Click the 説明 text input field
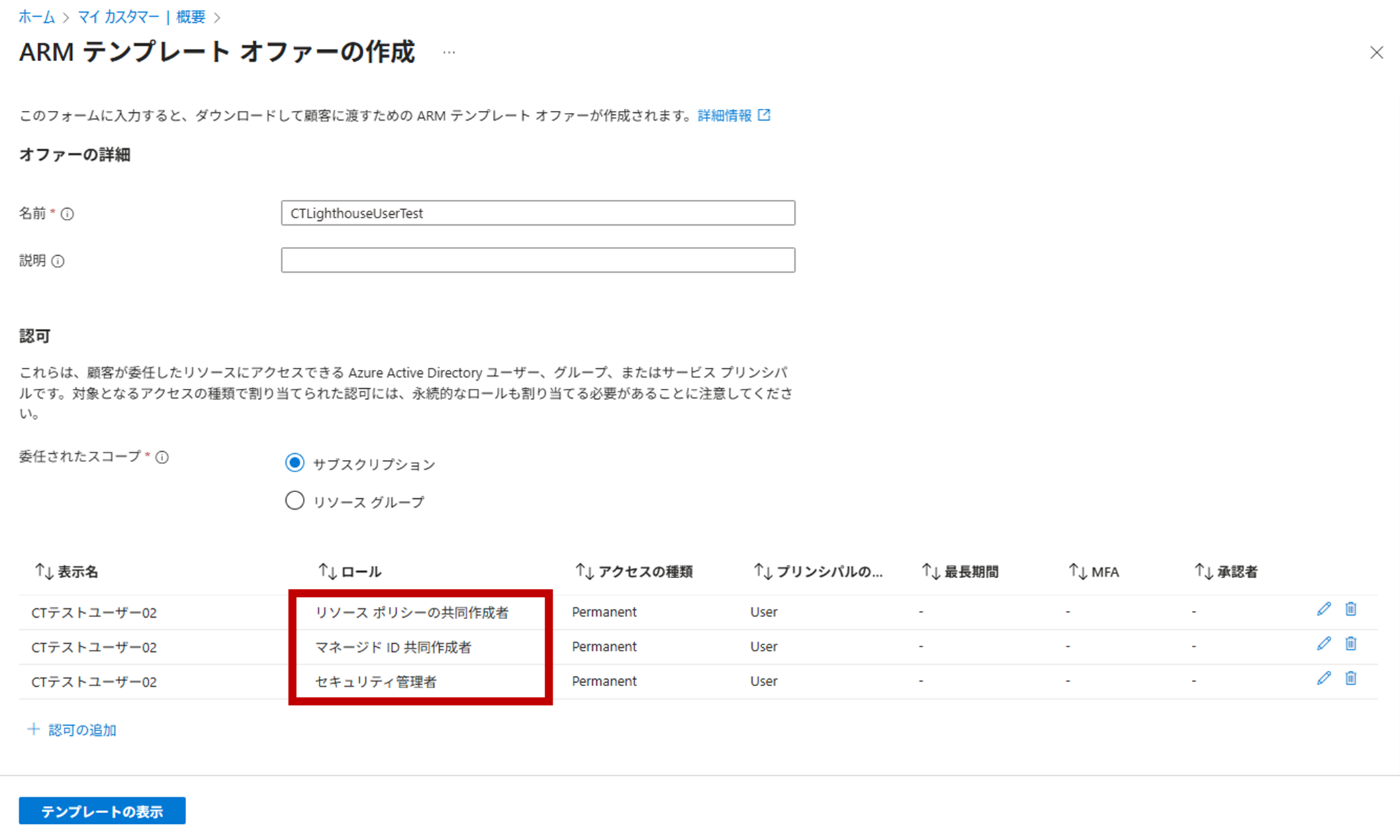Screen dimensions: 1400x840 pyautogui.click(x=538, y=260)
